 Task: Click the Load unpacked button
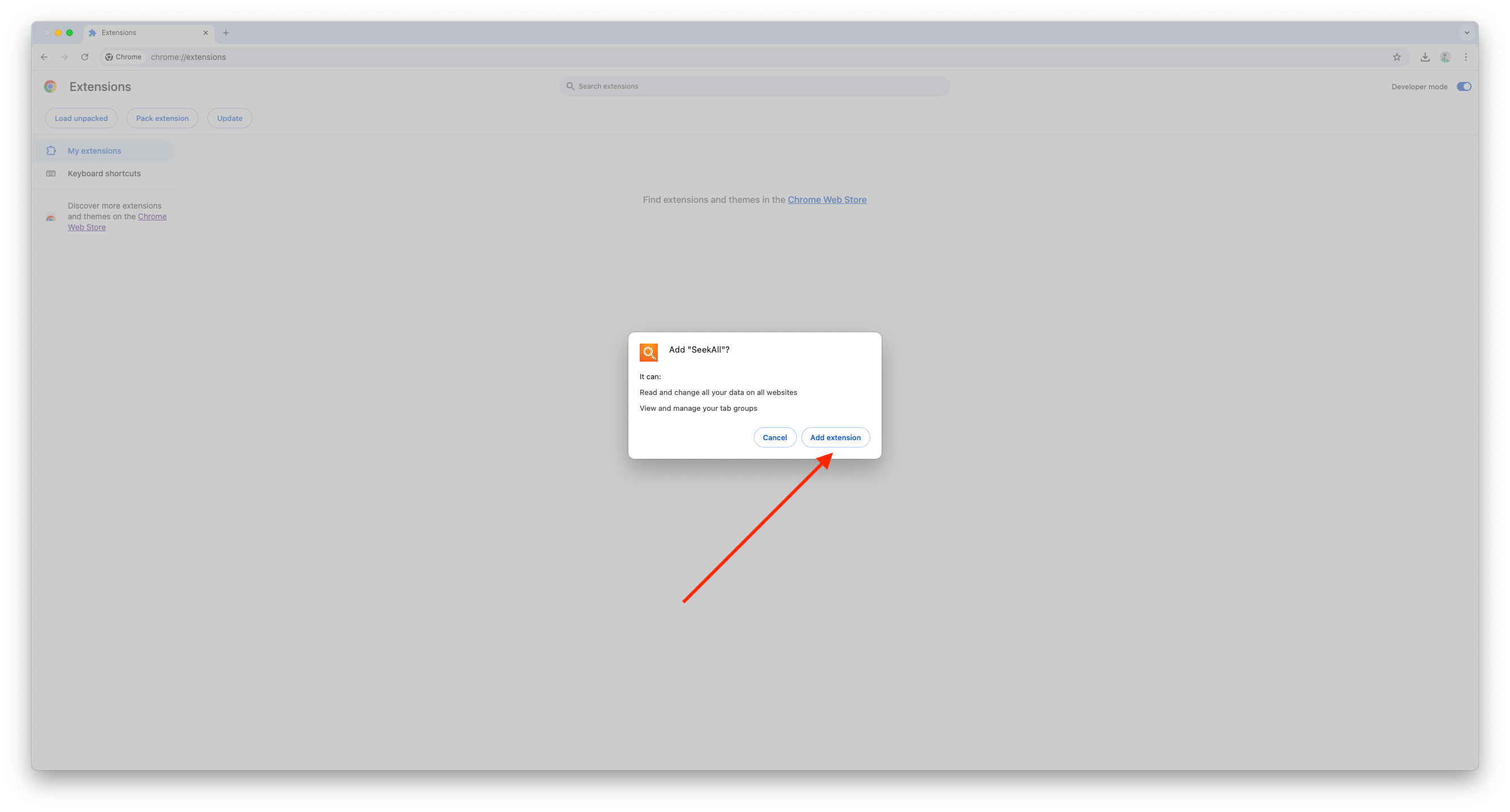tap(81, 118)
